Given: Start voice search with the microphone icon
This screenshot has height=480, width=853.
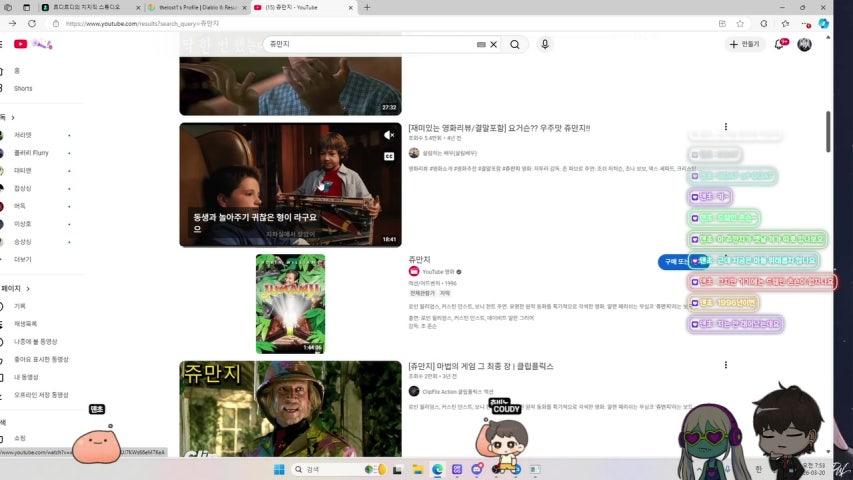Looking at the screenshot, I should click(x=545, y=44).
